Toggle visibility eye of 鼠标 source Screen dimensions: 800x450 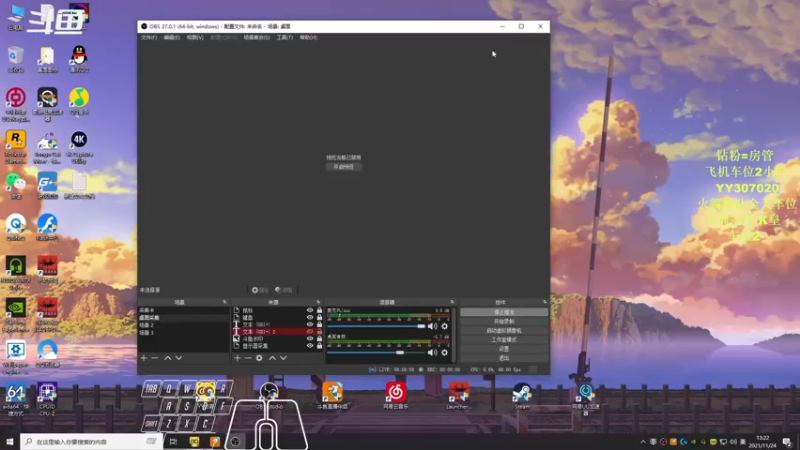pos(310,310)
